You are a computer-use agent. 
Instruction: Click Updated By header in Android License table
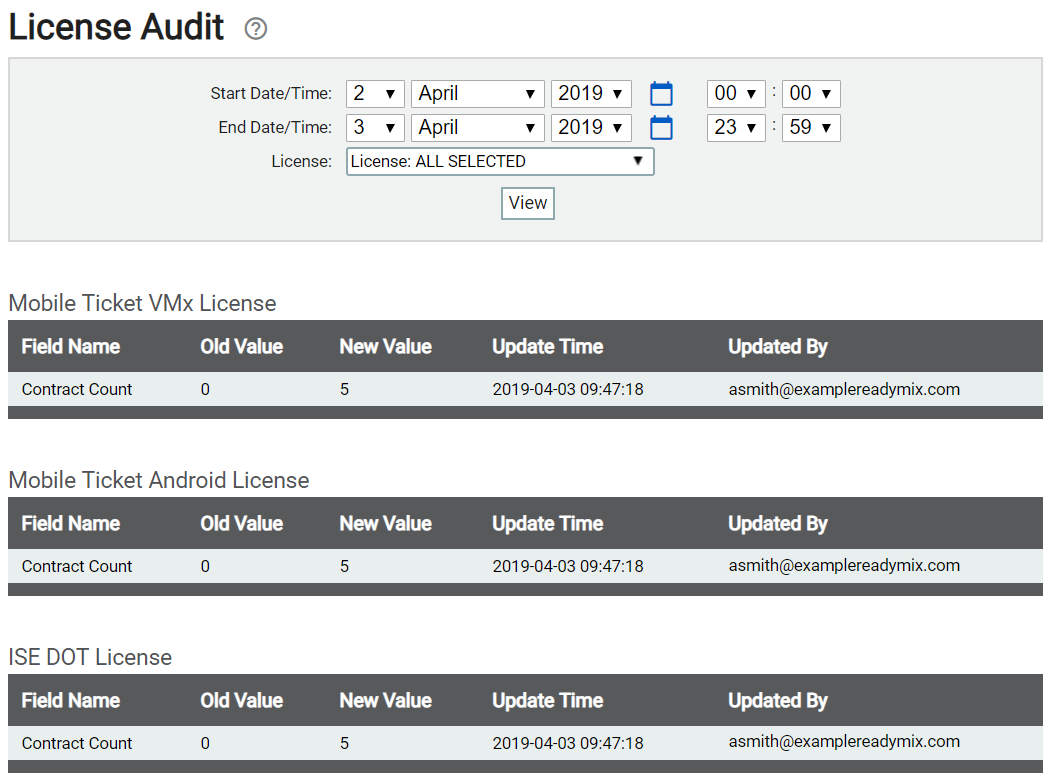coord(778,523)
